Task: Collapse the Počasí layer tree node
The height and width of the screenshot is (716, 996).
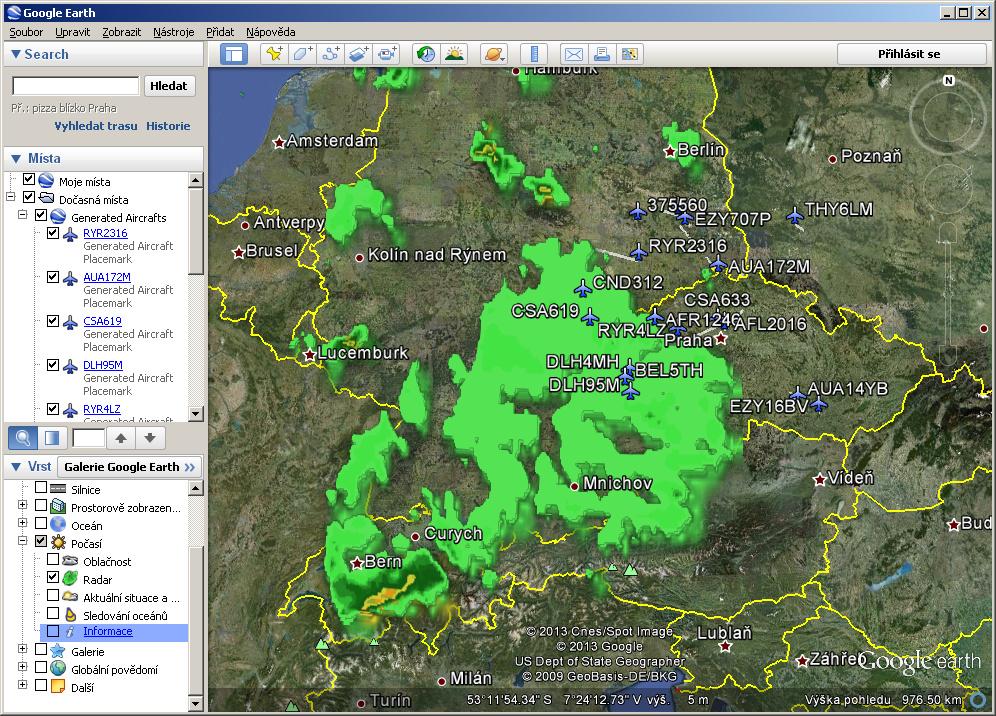Action: pos(22,541)
